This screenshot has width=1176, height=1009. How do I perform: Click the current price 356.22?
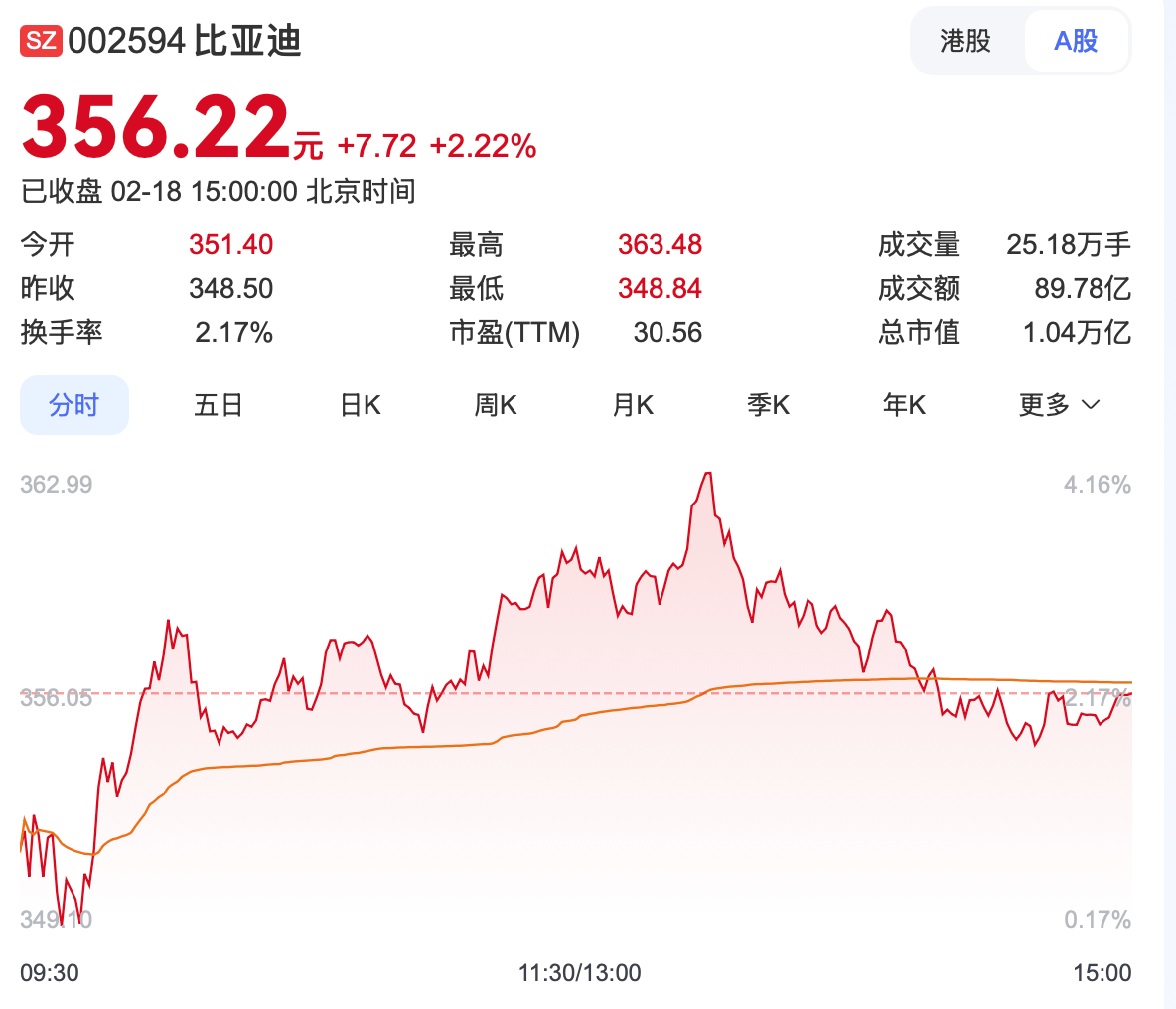pyautogui.click(x=155, y=127)
